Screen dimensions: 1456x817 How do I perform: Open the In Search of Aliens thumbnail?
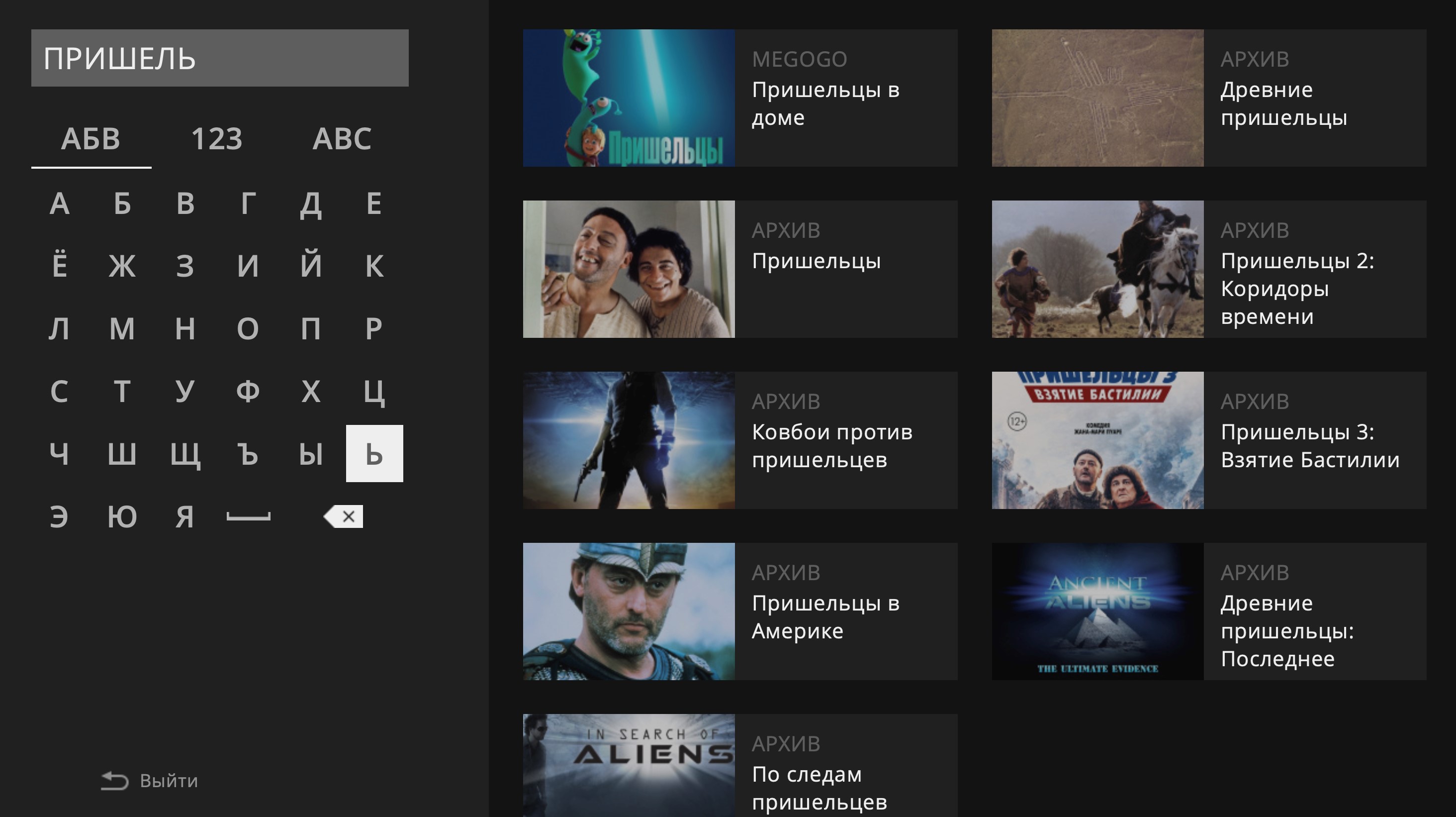click(629, 766)
